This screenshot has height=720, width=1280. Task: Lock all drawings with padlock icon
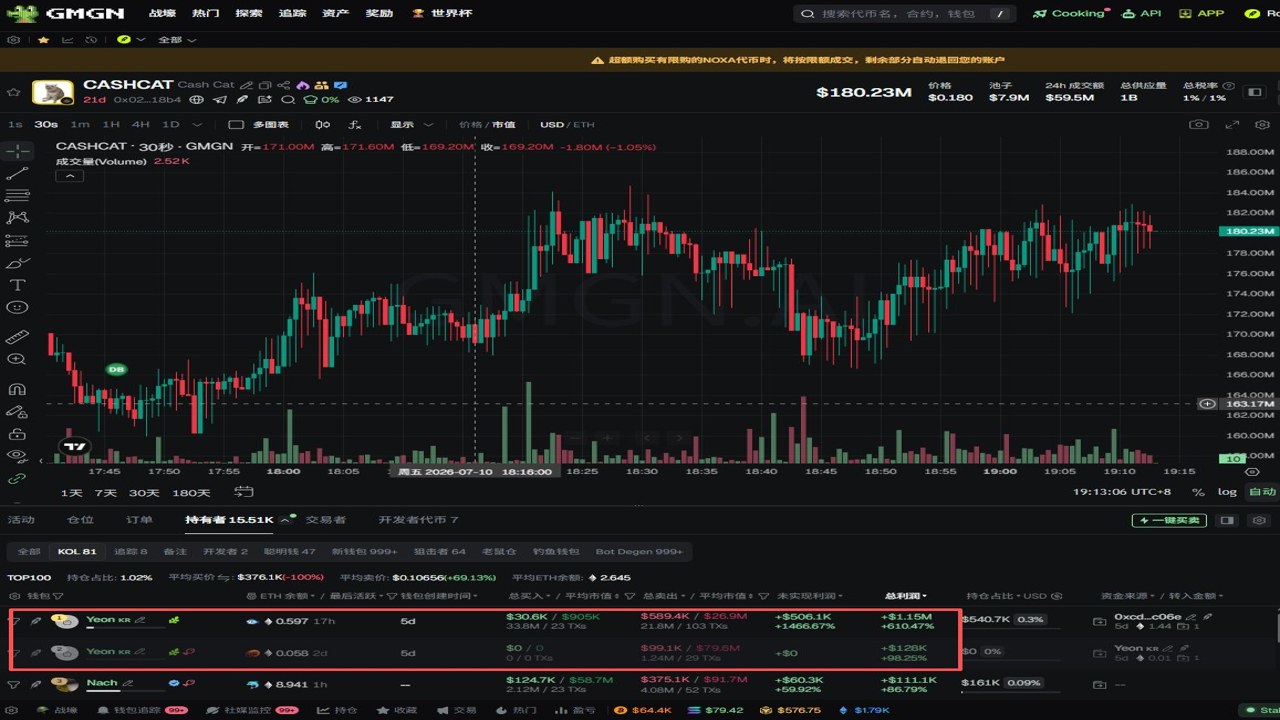pyautogui.click(x=17, y=434)
